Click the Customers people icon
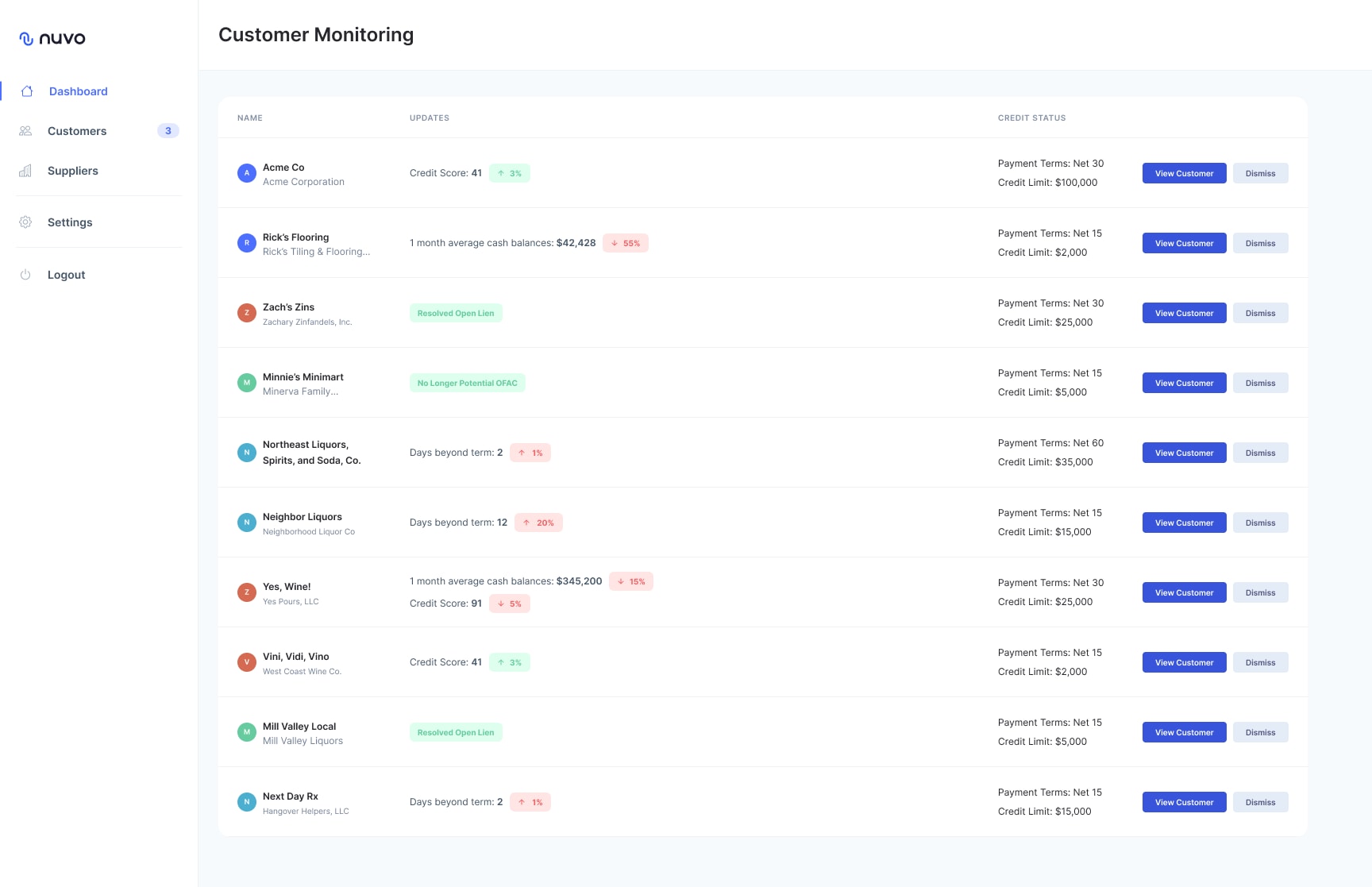 click(25, 131)
